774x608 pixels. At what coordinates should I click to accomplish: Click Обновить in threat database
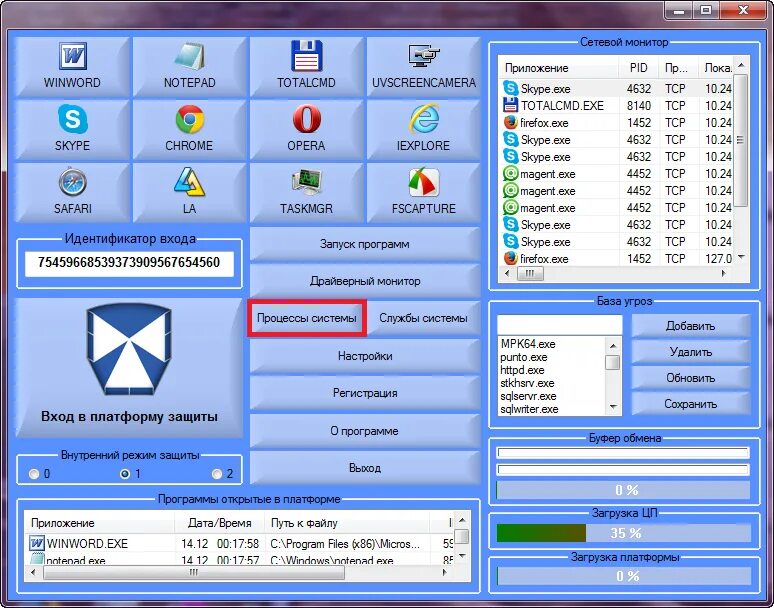[x=691, y=378]
